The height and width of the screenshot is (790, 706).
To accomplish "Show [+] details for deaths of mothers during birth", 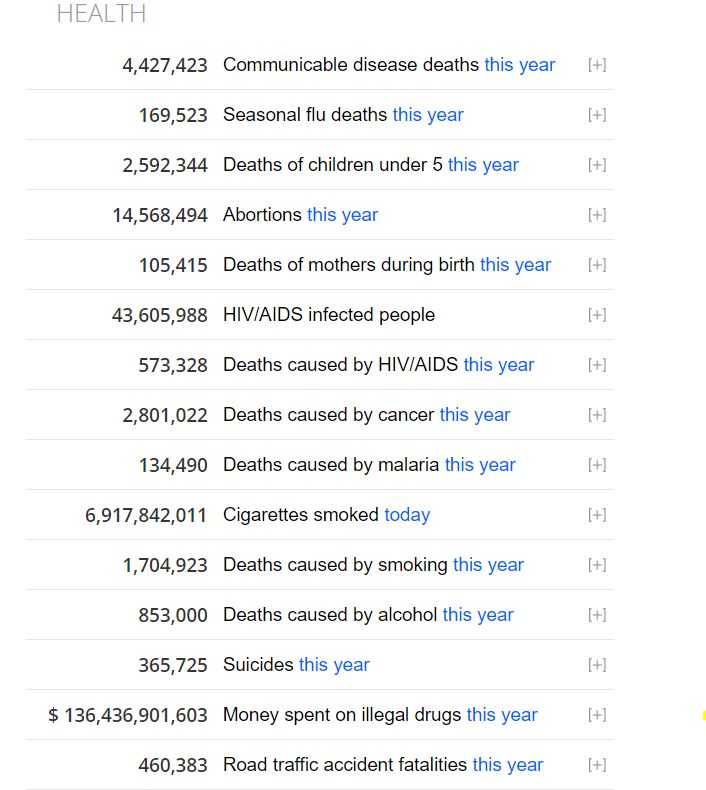I will (x=597, y=265).
